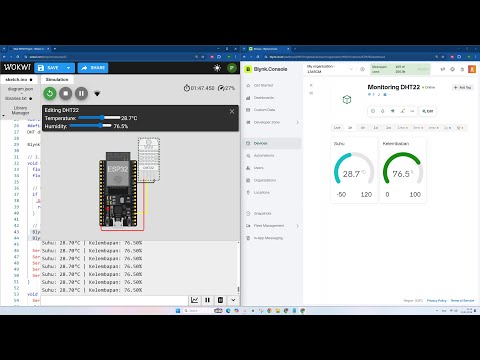Click the simulation speed gauge icon
The height and width of the screenshot is (360, 480).
point(221,88)
